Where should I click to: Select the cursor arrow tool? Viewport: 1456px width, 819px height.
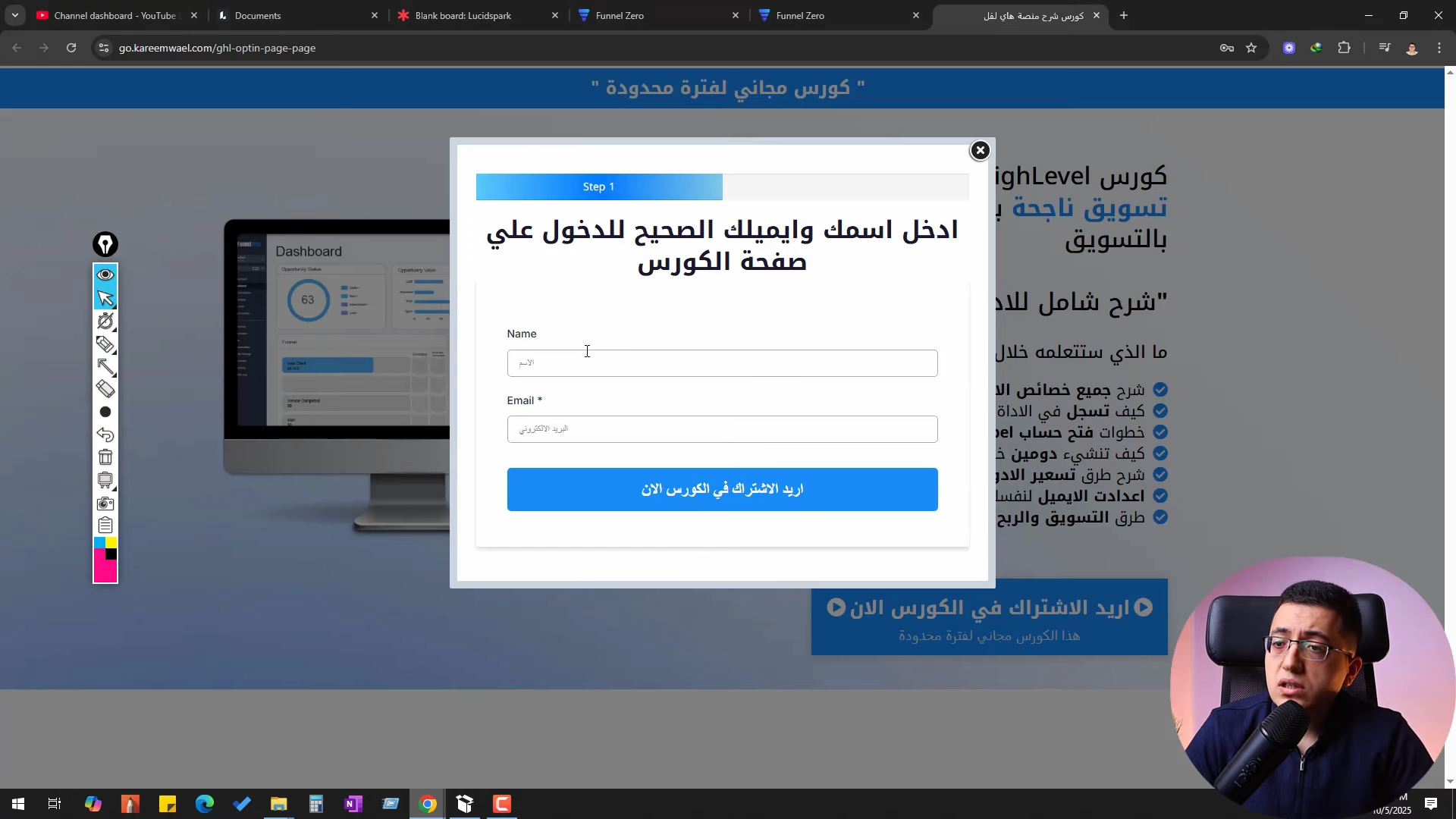point(105,298)
